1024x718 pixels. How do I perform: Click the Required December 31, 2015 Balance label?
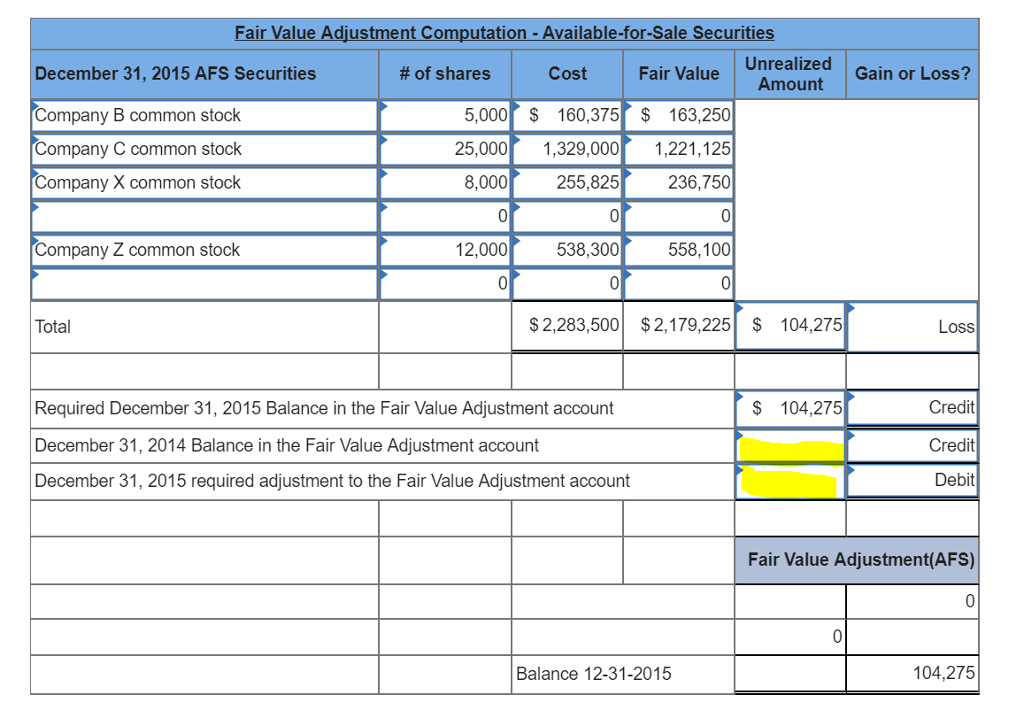(324, 408)
